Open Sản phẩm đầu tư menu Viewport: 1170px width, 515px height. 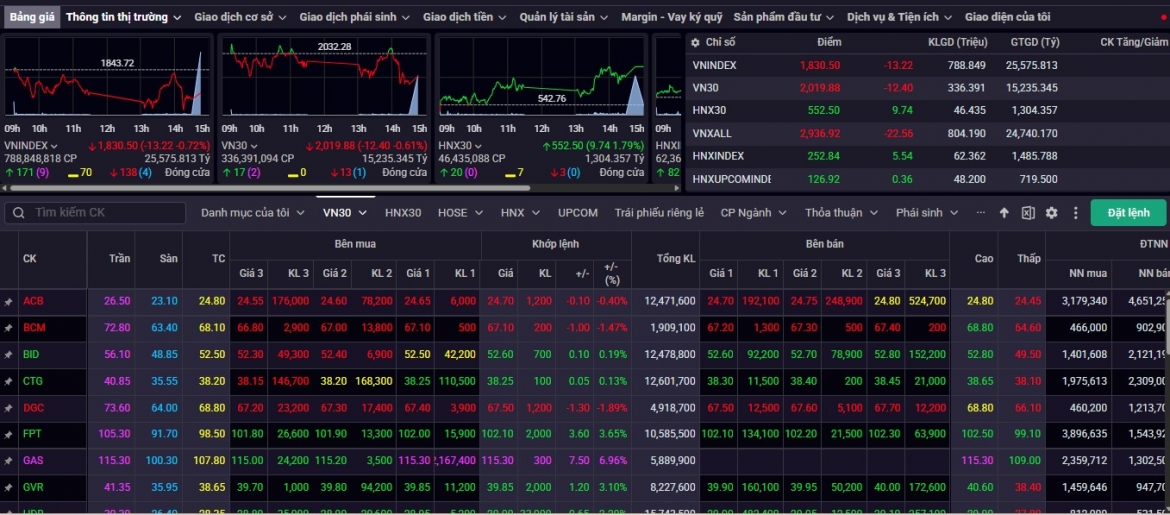784,16
